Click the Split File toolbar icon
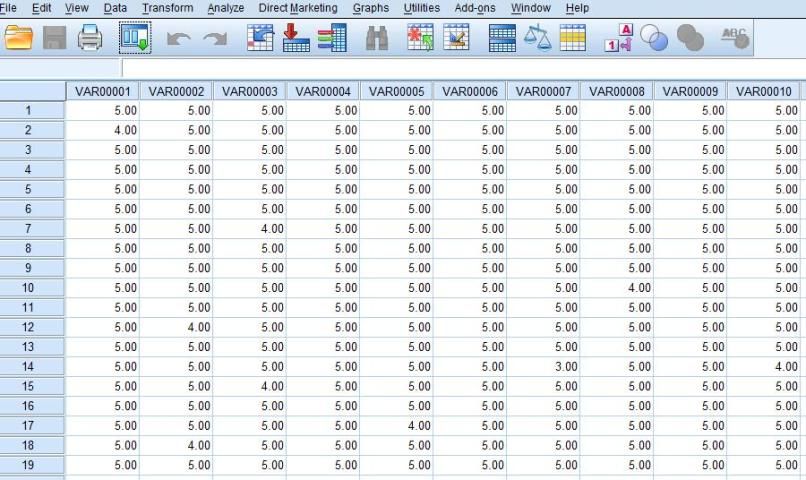 502,38
